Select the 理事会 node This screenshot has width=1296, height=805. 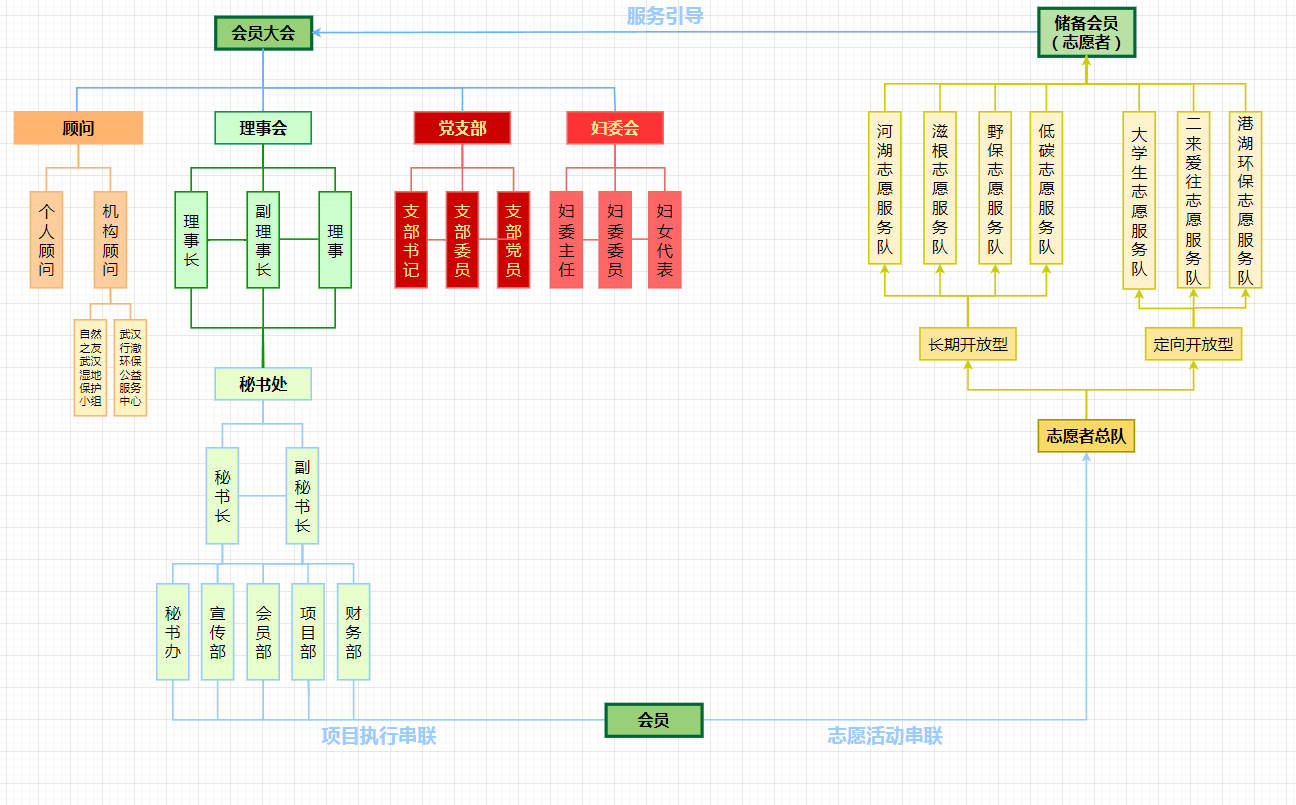pos(263,128)
